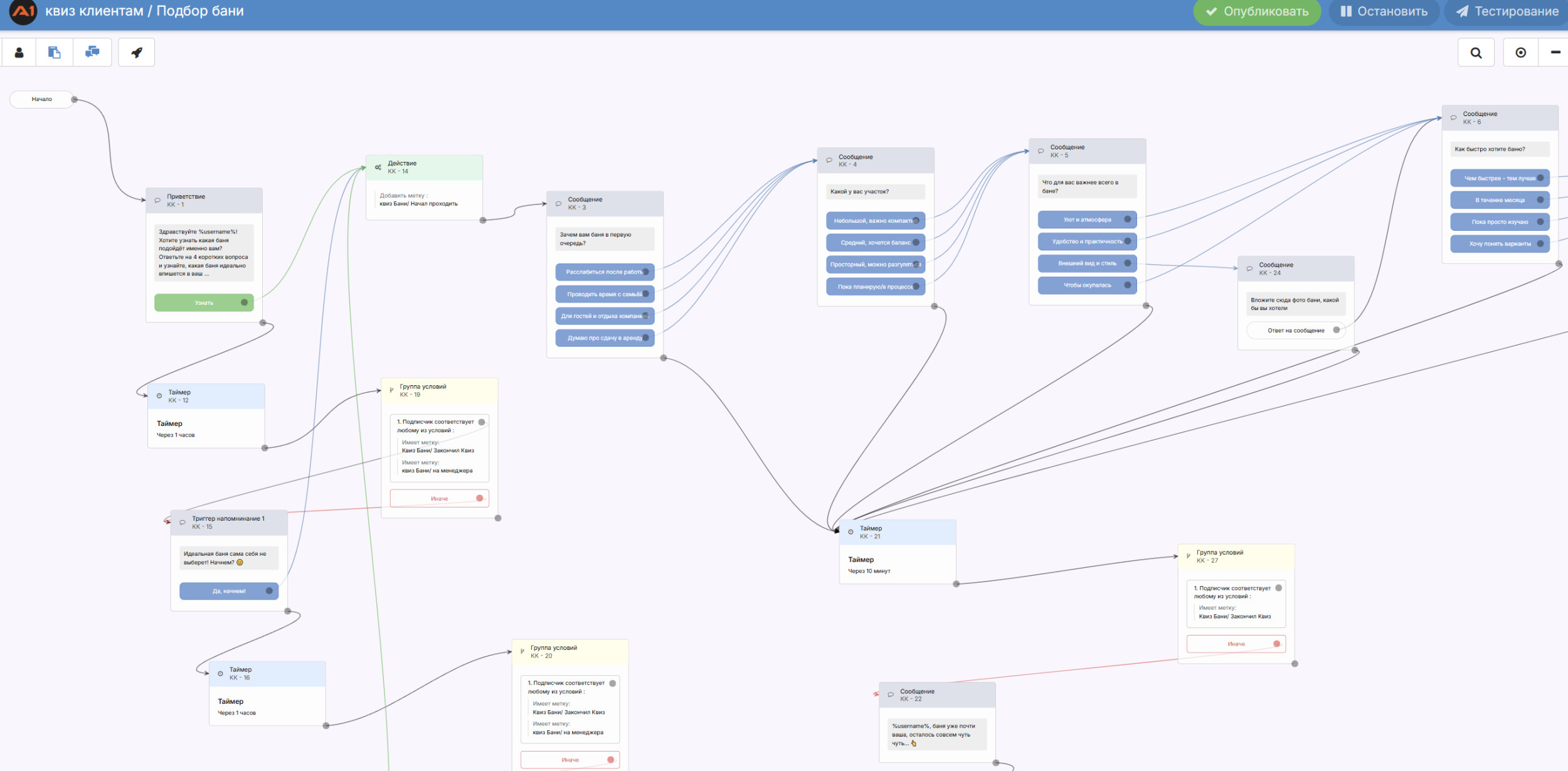Select the 'Расслабиться после работы' answer button

tap(605, 272)
